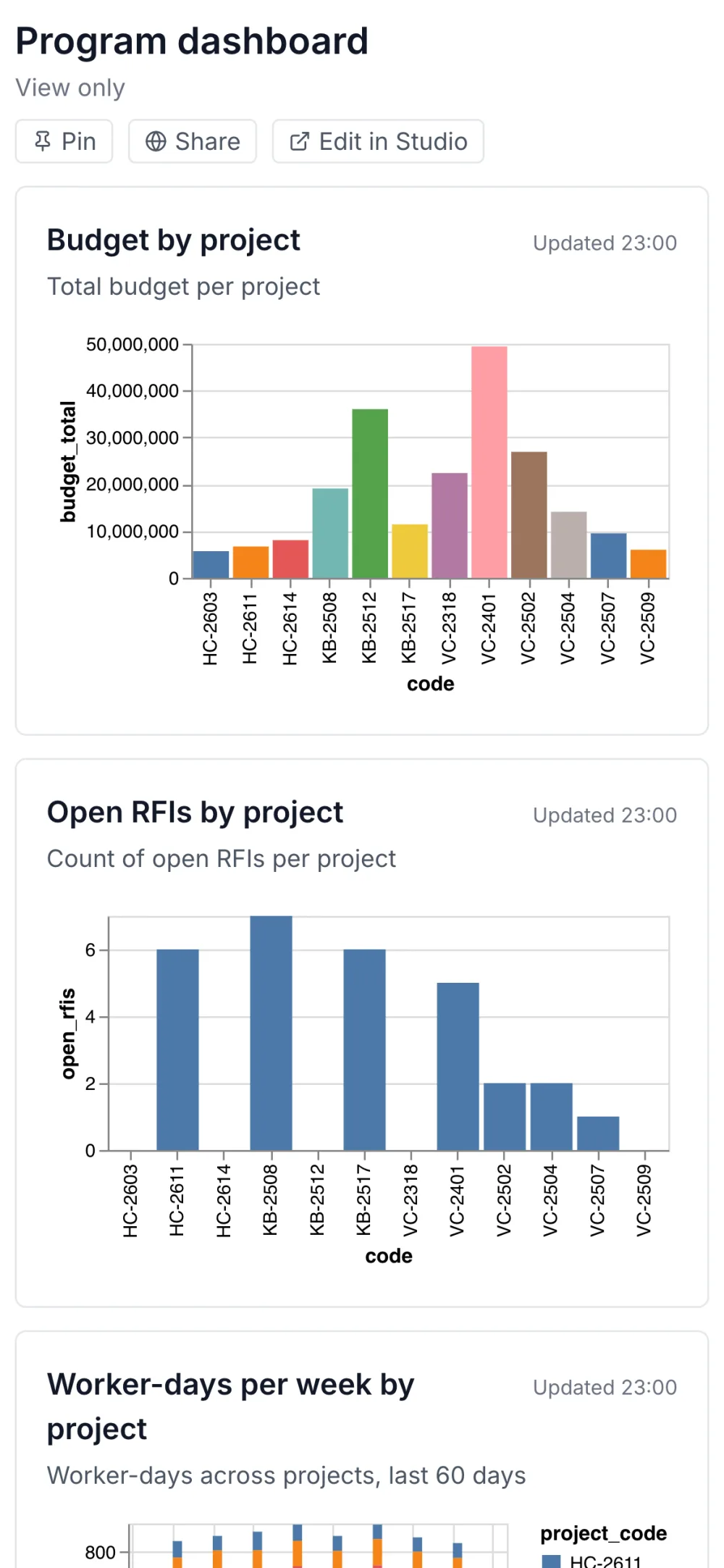Click the 4 tick label on the RFIs chart
Viewport: 724px width, 1568px height.
click(x=90, y=1017)
